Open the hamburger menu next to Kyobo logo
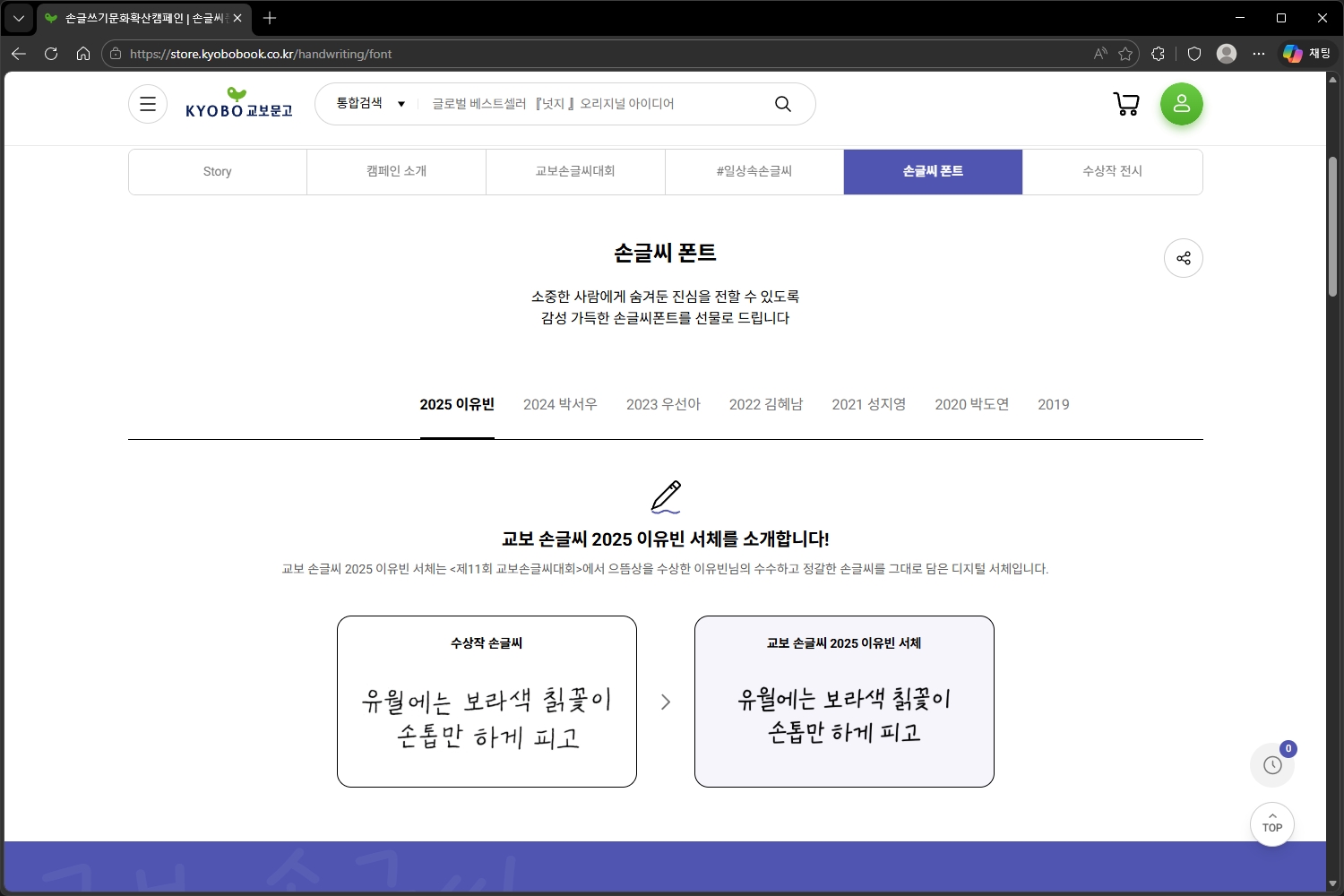The width and height of the screenshot is (1344, 896). tap(148, 104)
